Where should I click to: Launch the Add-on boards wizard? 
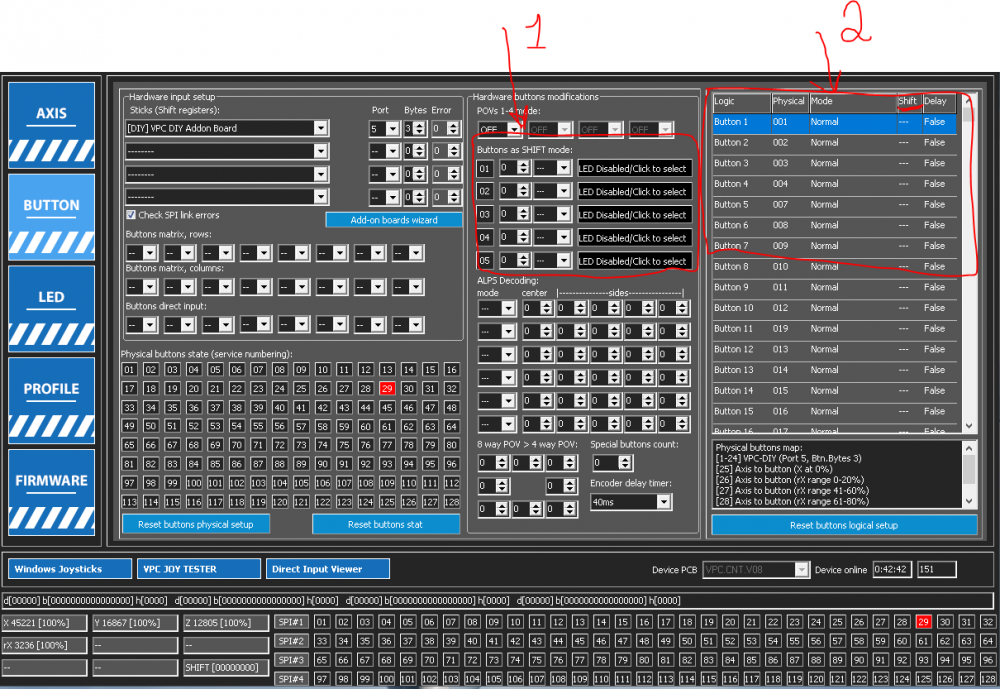click(x=394, y=219)
